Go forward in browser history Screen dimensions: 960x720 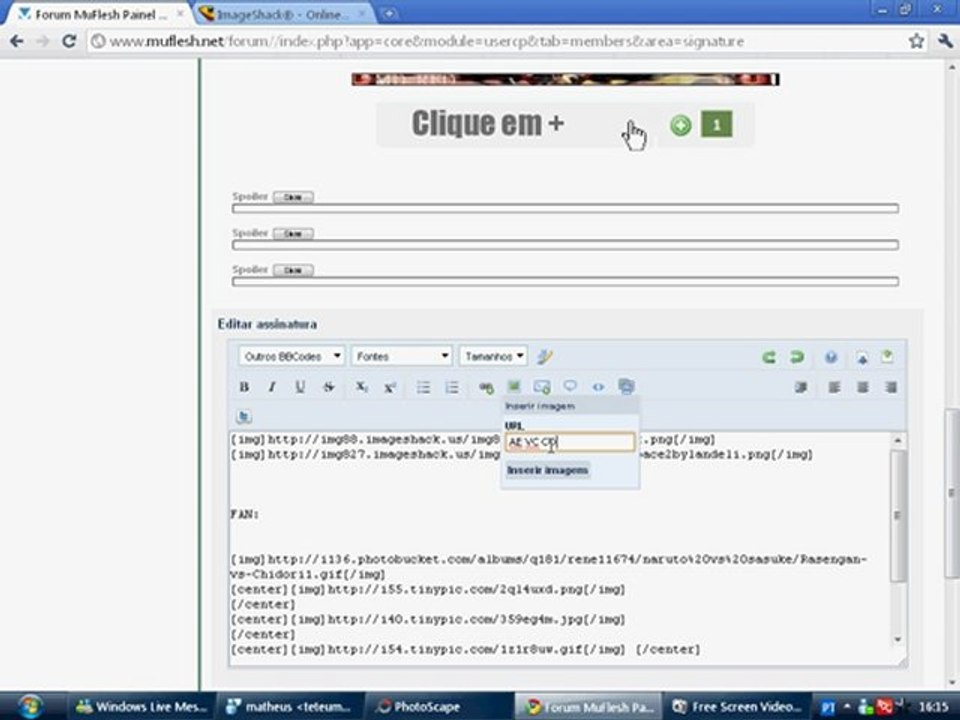(43, 41)
